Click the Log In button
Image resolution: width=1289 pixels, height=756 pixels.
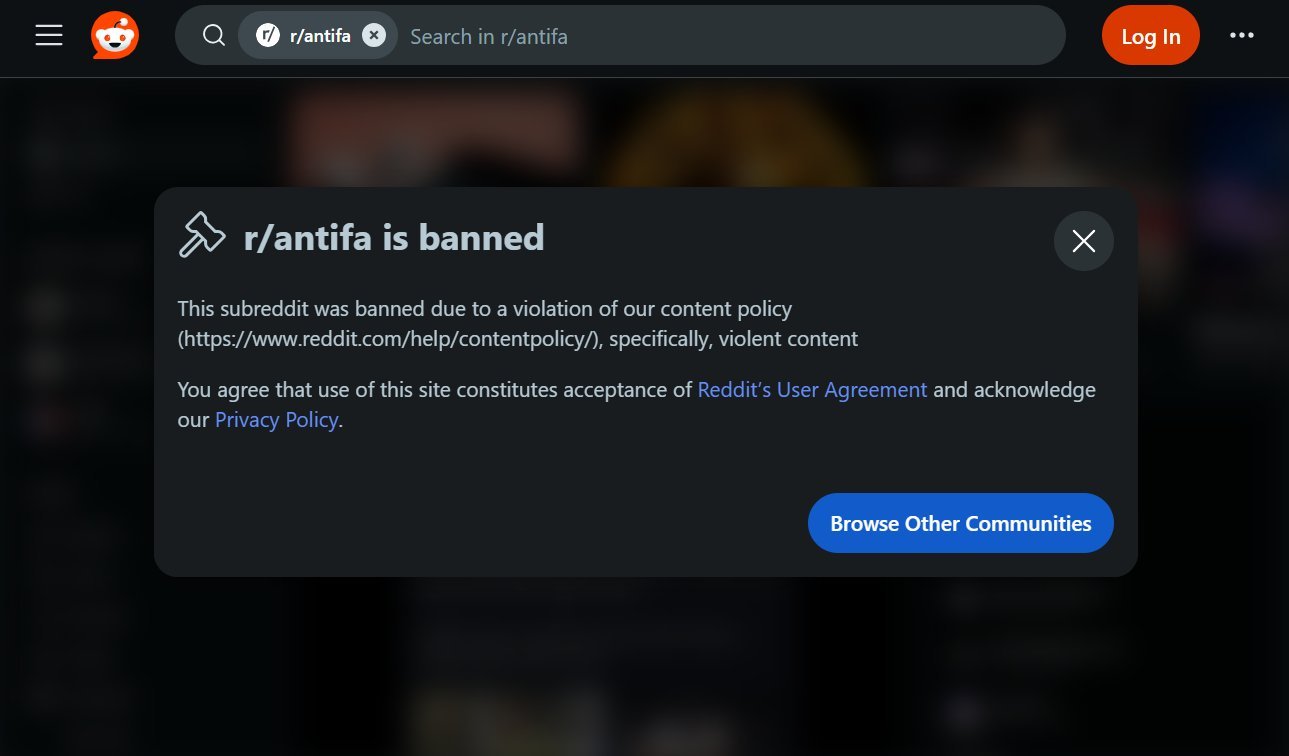tap(1150, 36)
